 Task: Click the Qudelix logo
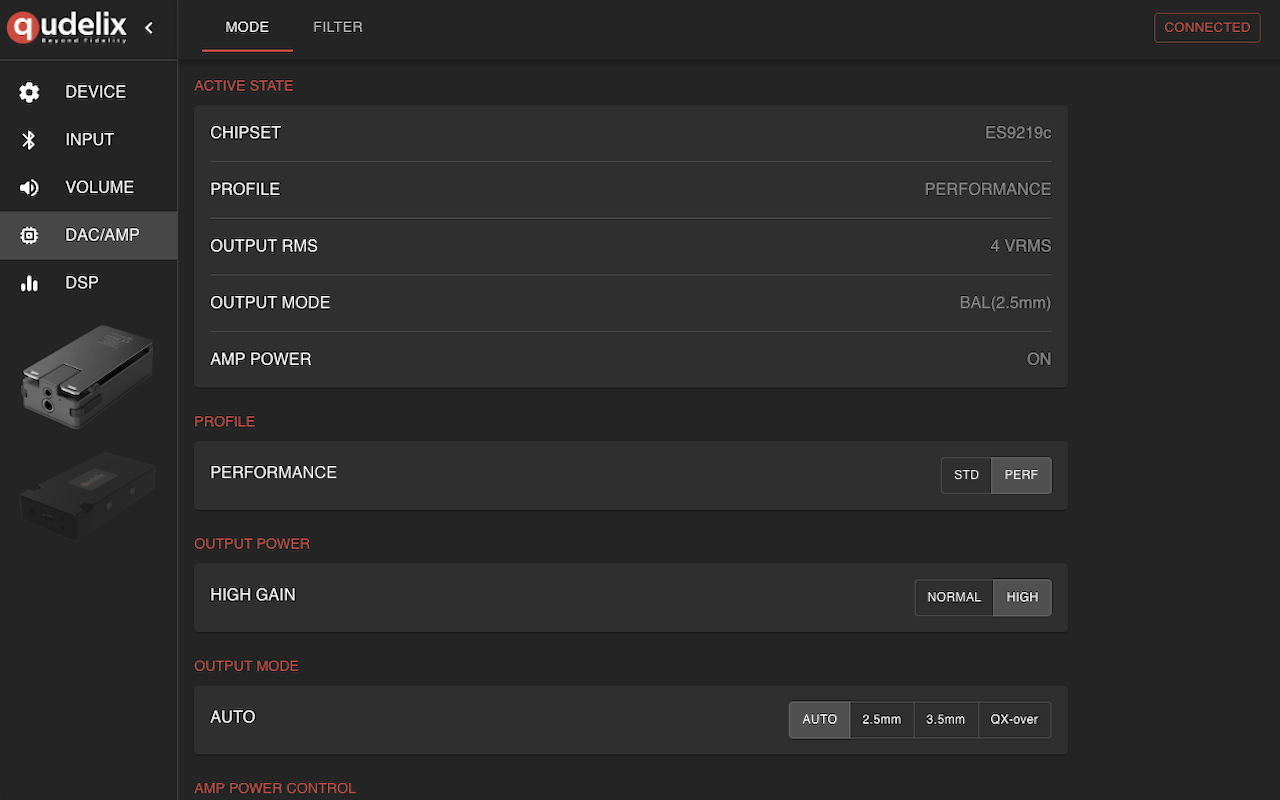tap(67, 28)
